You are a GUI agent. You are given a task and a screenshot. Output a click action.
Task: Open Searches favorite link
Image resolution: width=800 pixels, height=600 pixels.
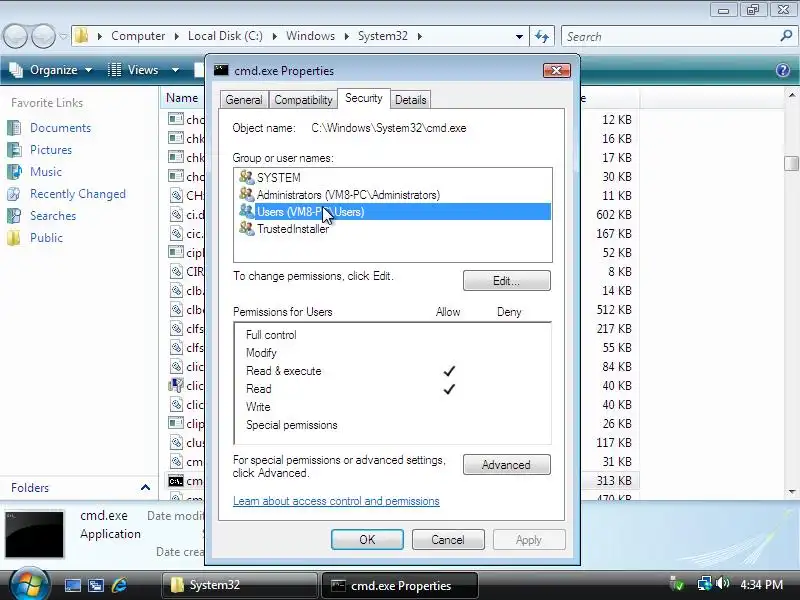[53, 216]
